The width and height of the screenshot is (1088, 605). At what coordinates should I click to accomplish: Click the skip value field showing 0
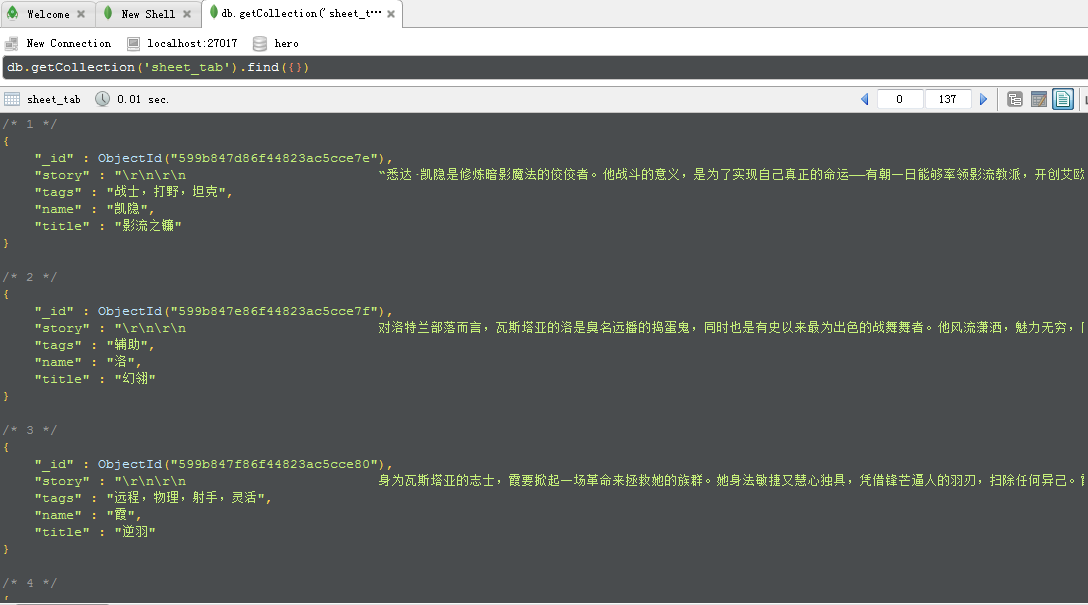click(x=897, y=99)
